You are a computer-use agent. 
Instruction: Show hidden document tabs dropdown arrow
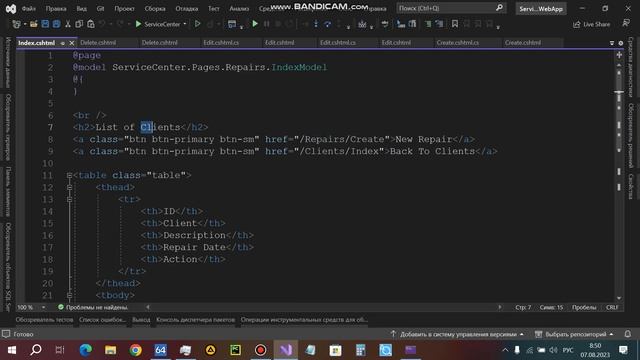pos(612,43)
